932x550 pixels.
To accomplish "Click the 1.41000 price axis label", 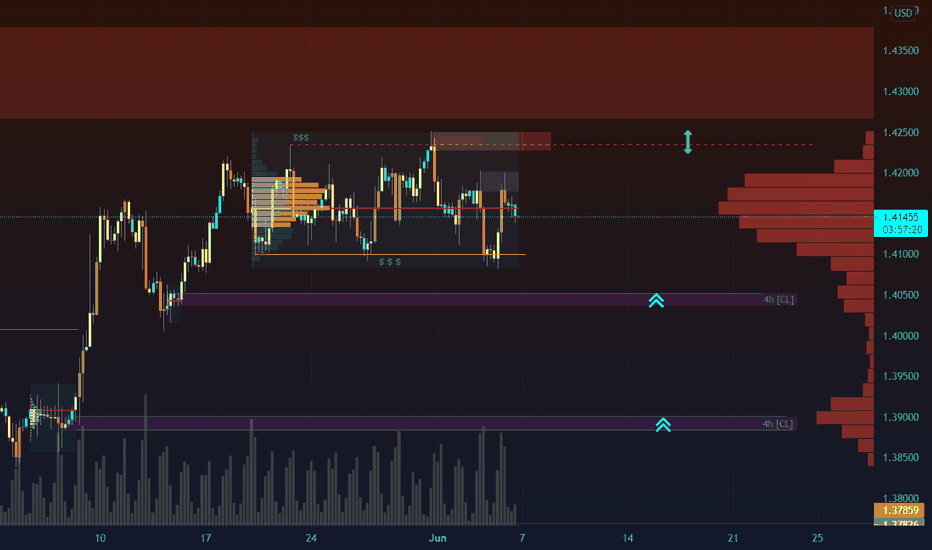I will [900, 254].
